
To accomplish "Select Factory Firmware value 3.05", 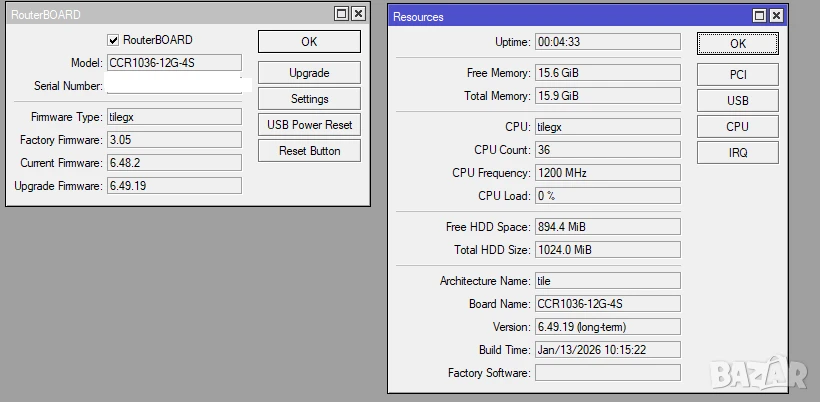I will 174,140.
